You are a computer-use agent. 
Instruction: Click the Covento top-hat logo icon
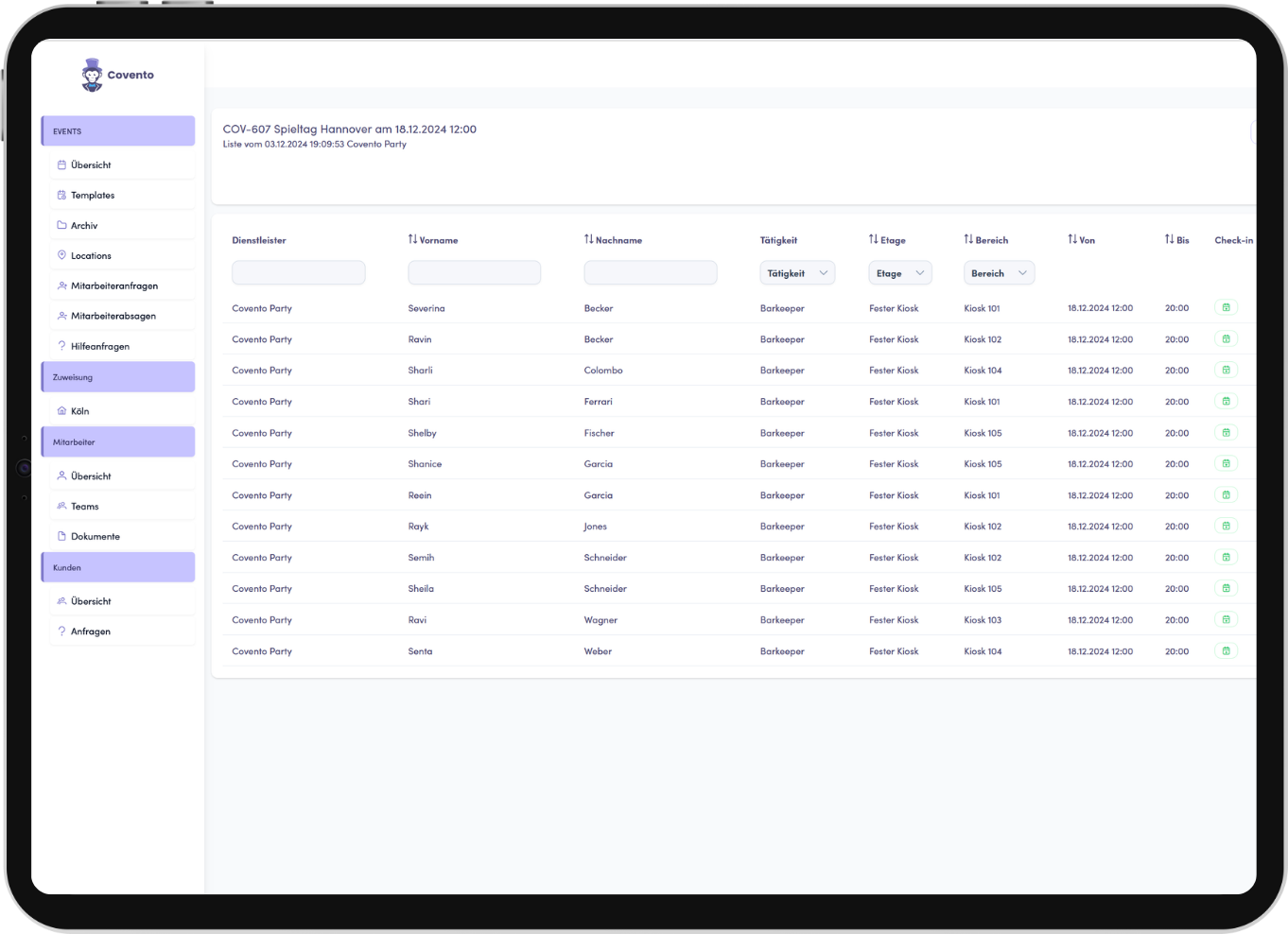coord(92,75)
